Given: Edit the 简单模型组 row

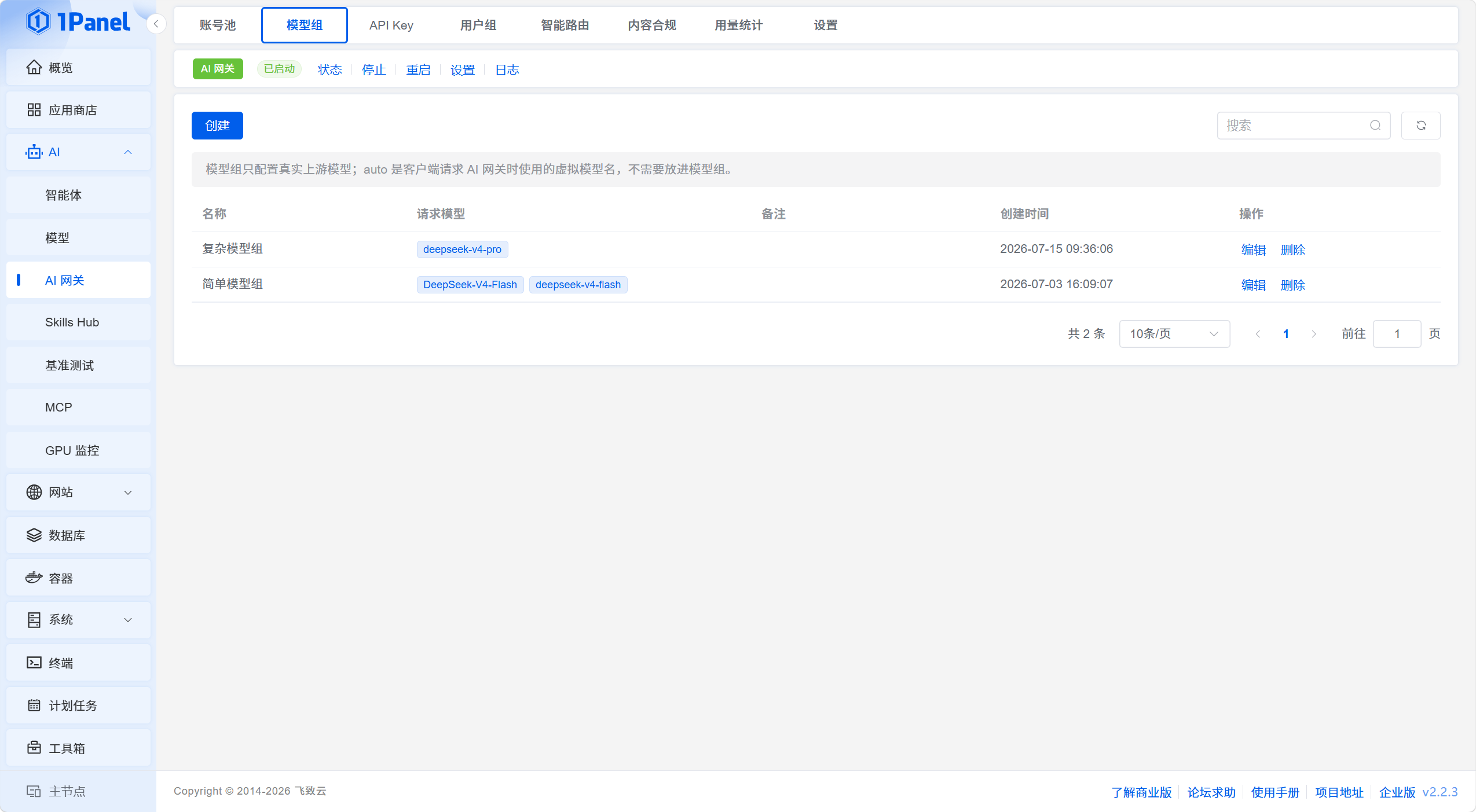Looking at the screenshot, I should click(x=1254, y=285).
